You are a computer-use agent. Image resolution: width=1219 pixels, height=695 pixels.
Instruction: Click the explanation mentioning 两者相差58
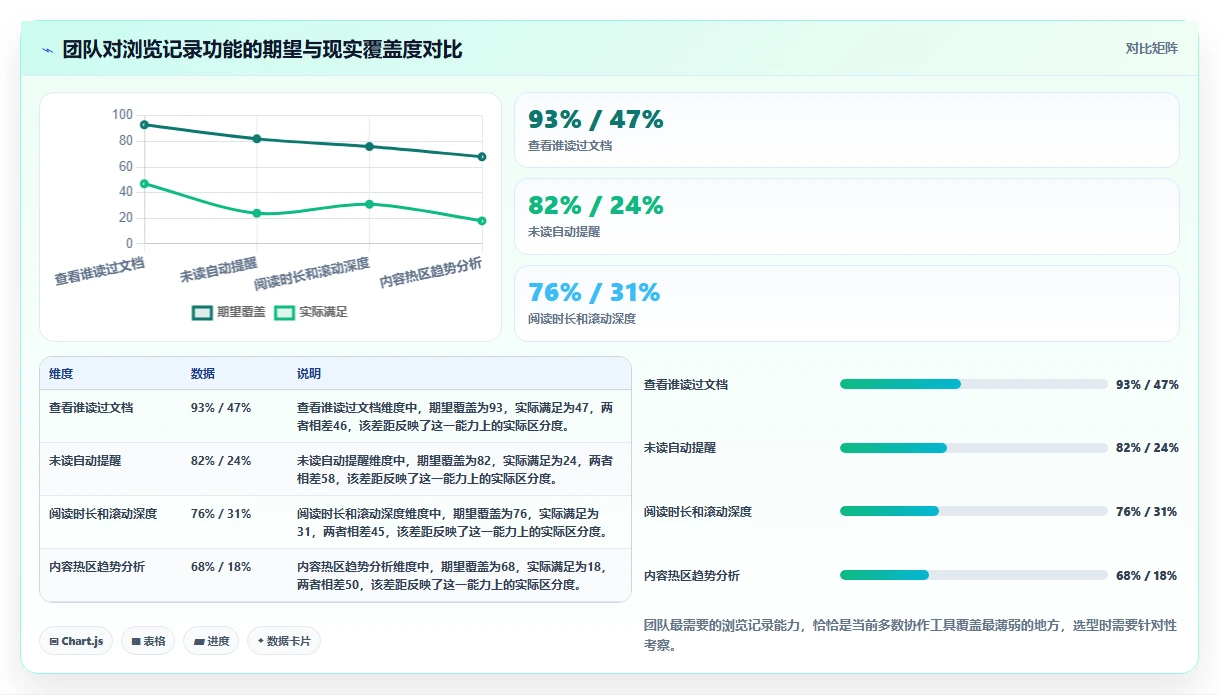(x=455, y=470)
